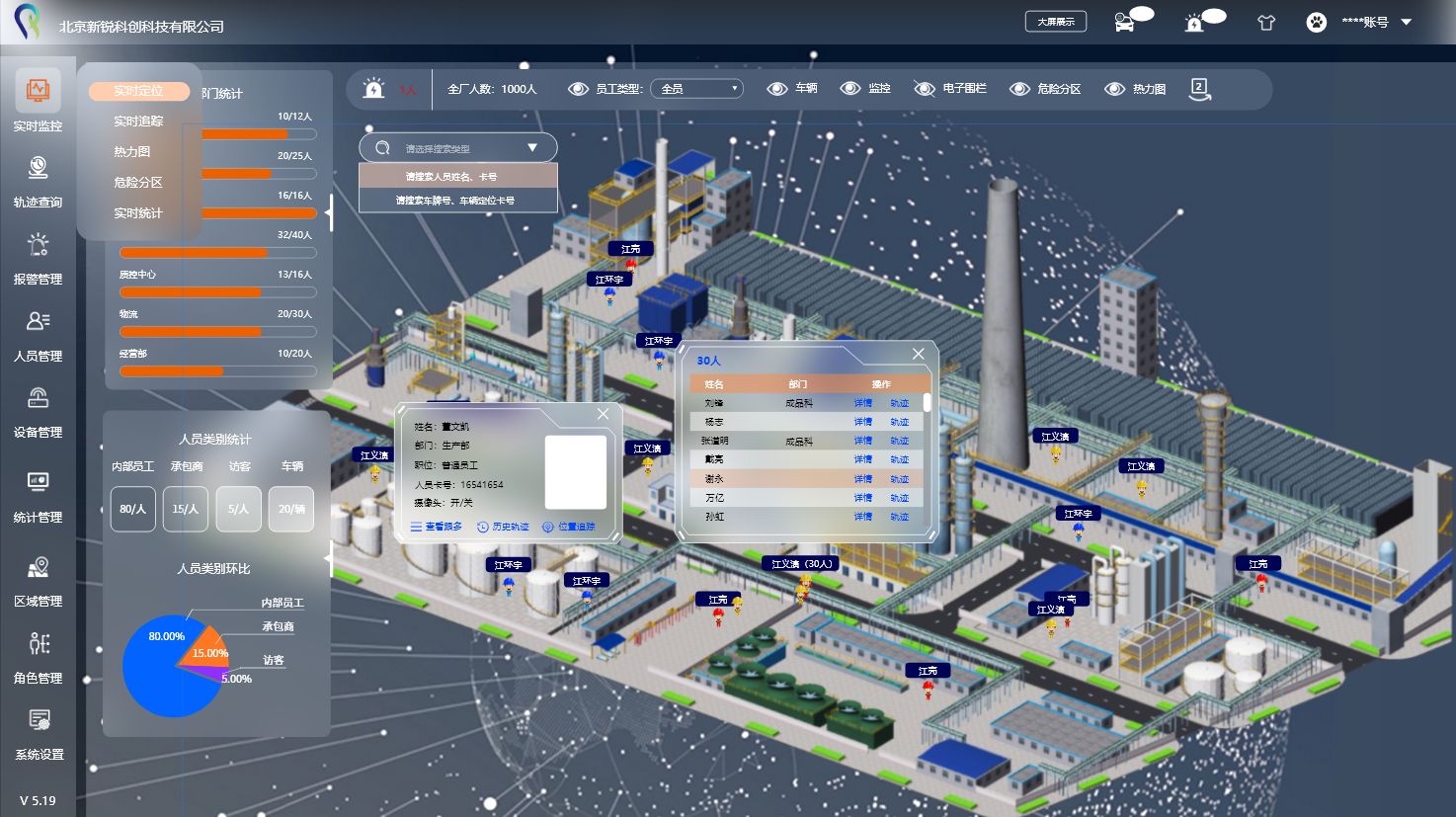
Task: Go to 人员管理 personnel management
Action: [x=38, y=334]
